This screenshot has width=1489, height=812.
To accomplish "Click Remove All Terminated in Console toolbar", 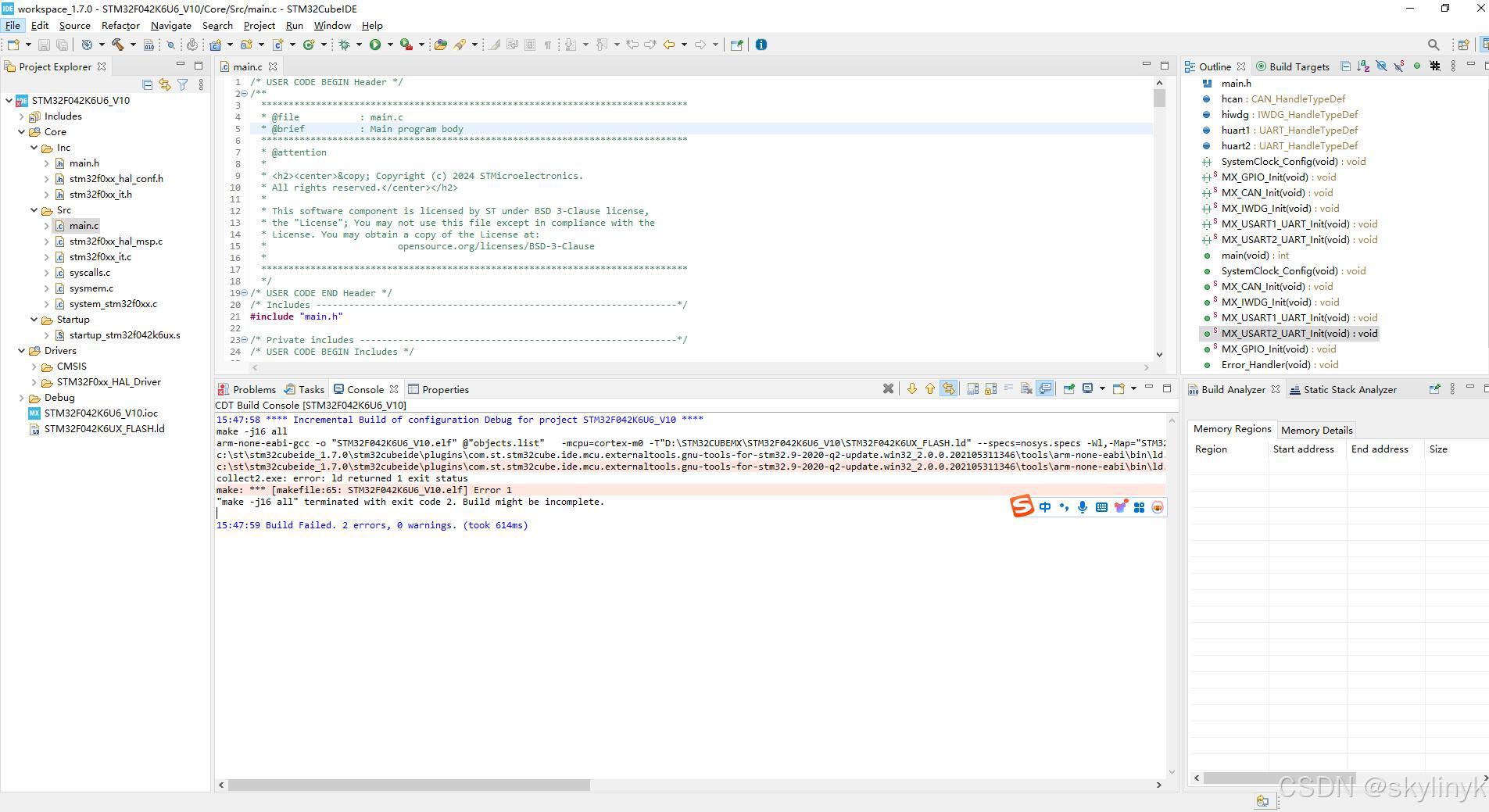I will (888, 388).
